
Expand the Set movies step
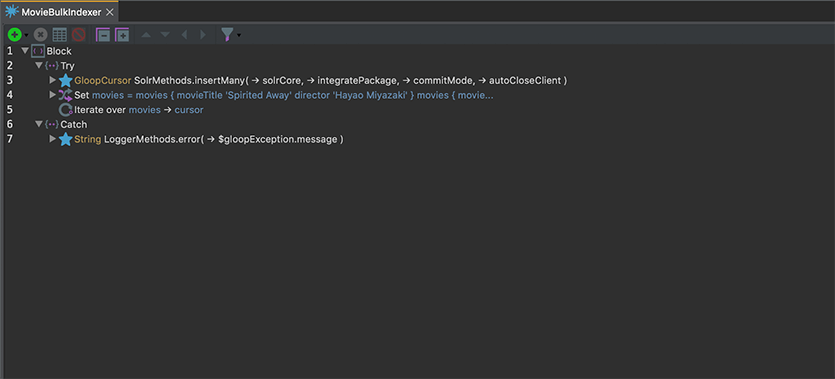52,95
